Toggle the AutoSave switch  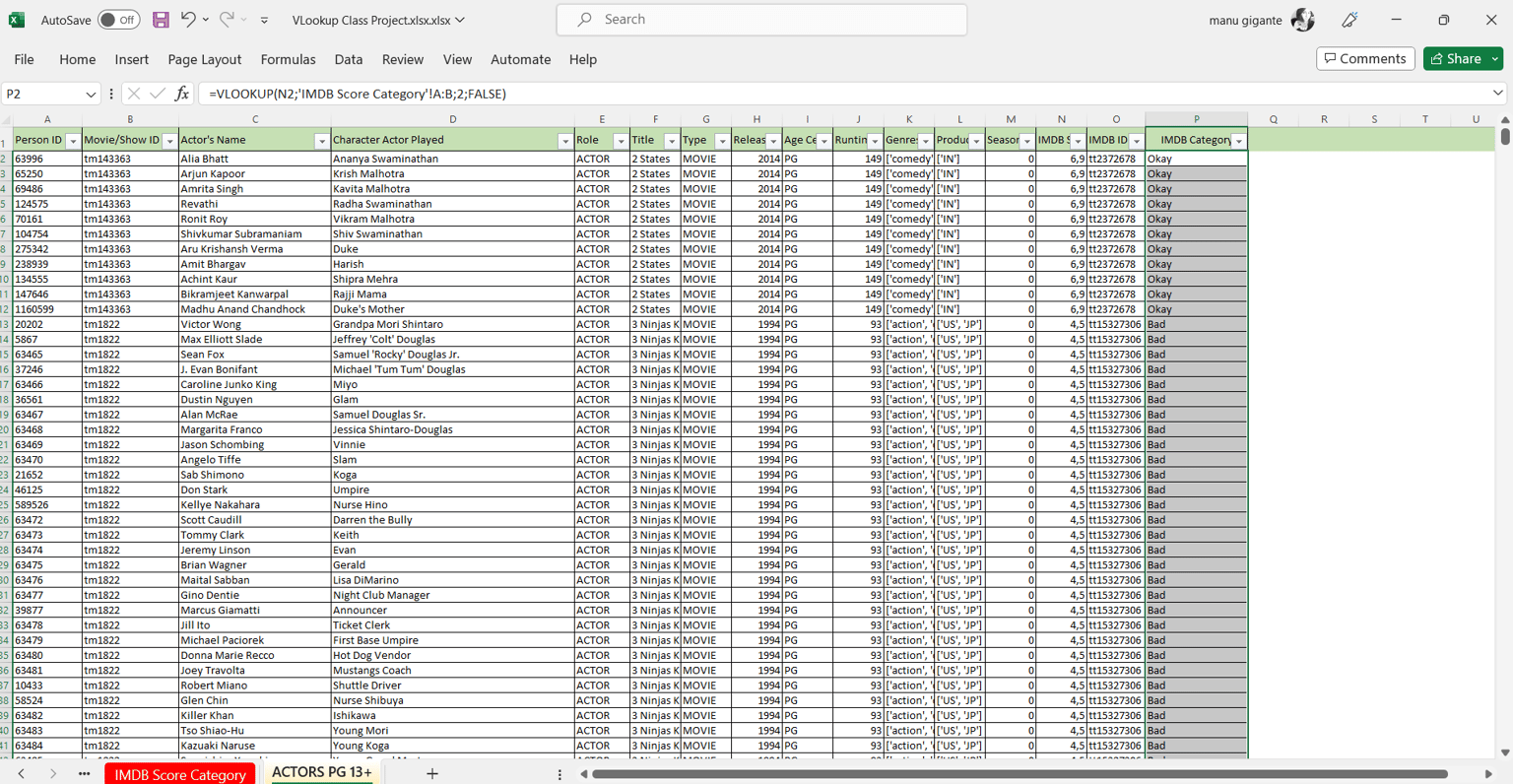[x=118, y=20]
